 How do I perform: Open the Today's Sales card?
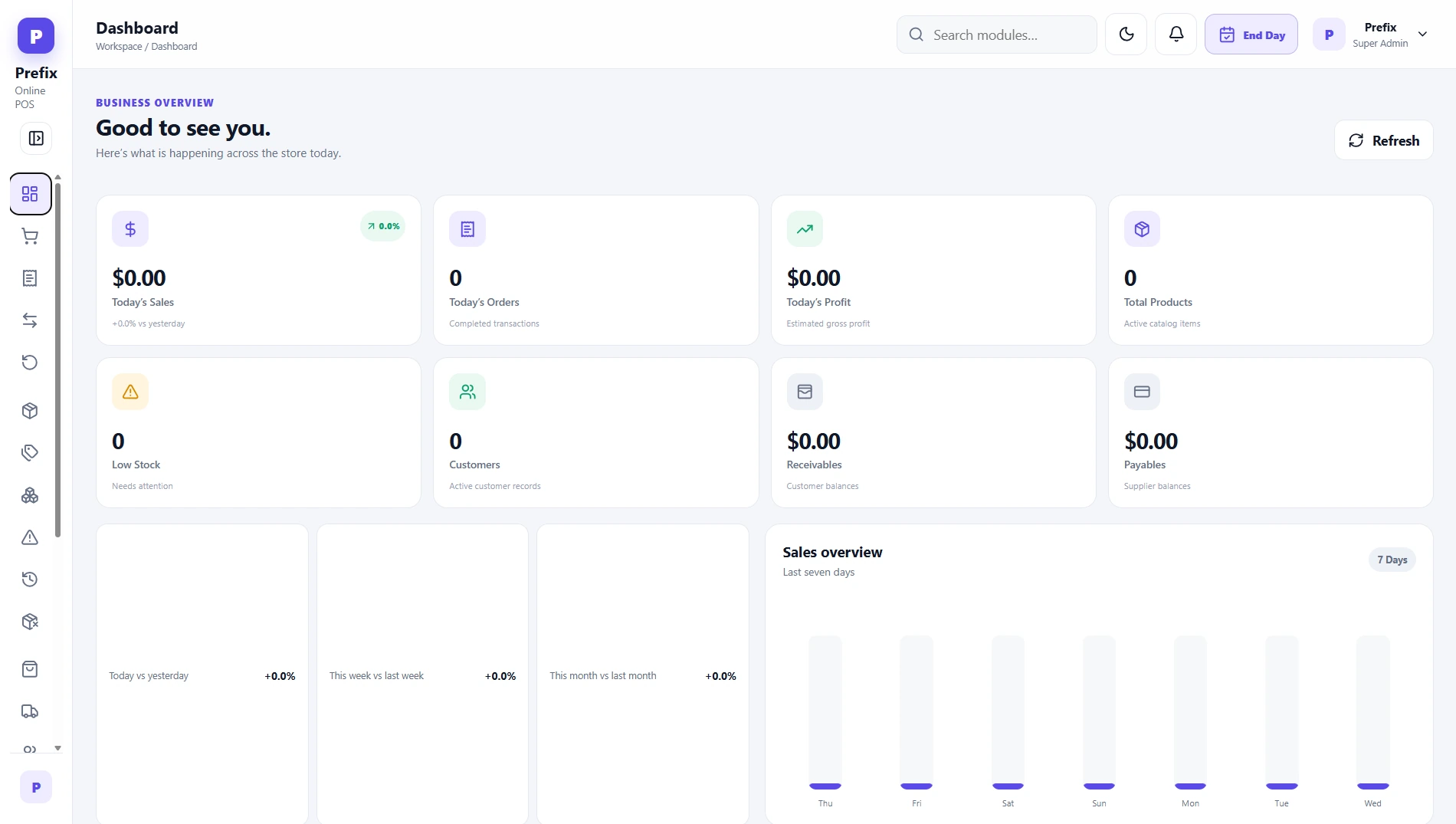(258, 270)
